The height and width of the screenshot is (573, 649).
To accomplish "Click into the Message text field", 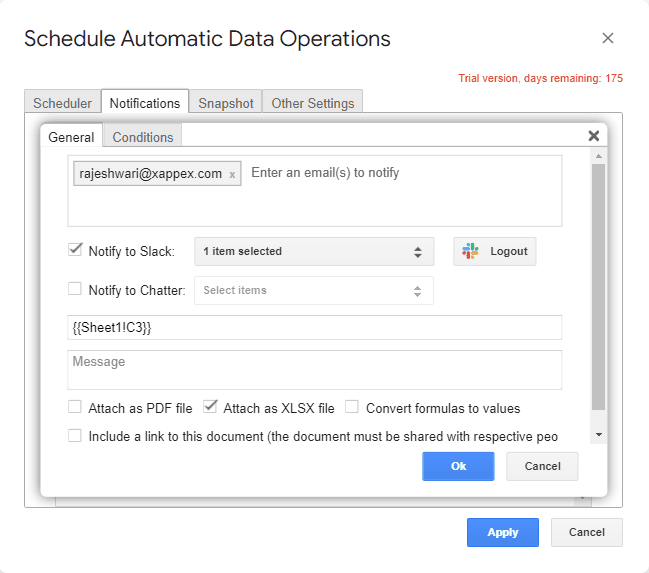I will click(x=314, y=369).
